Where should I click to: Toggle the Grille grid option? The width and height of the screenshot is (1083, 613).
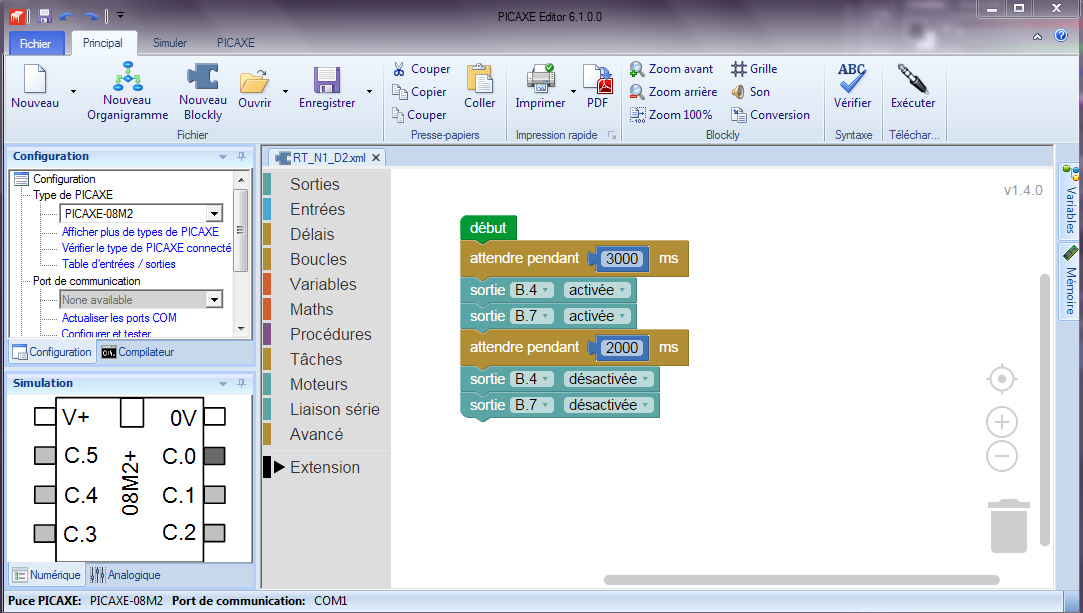point(753,69)
